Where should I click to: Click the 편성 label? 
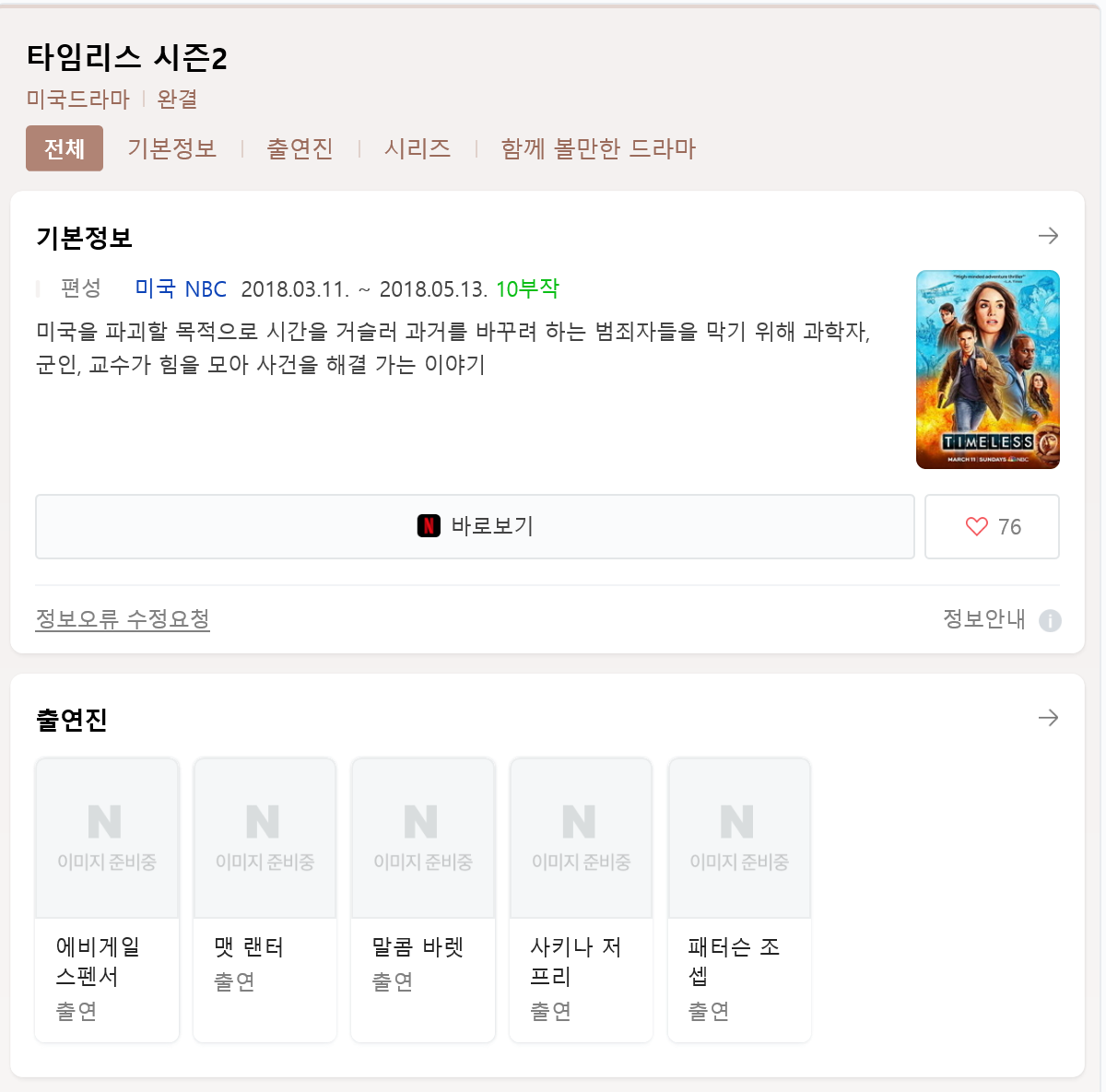click(x=81, y=288)
